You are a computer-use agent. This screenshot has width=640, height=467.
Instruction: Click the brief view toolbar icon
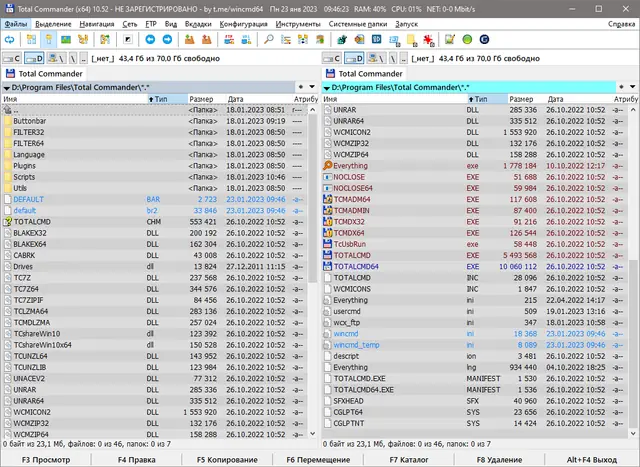pyautogui.click(x=31, y=40)
